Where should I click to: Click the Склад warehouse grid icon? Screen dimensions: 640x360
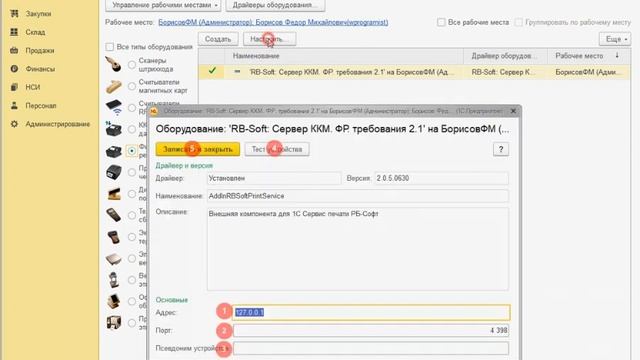14,32
